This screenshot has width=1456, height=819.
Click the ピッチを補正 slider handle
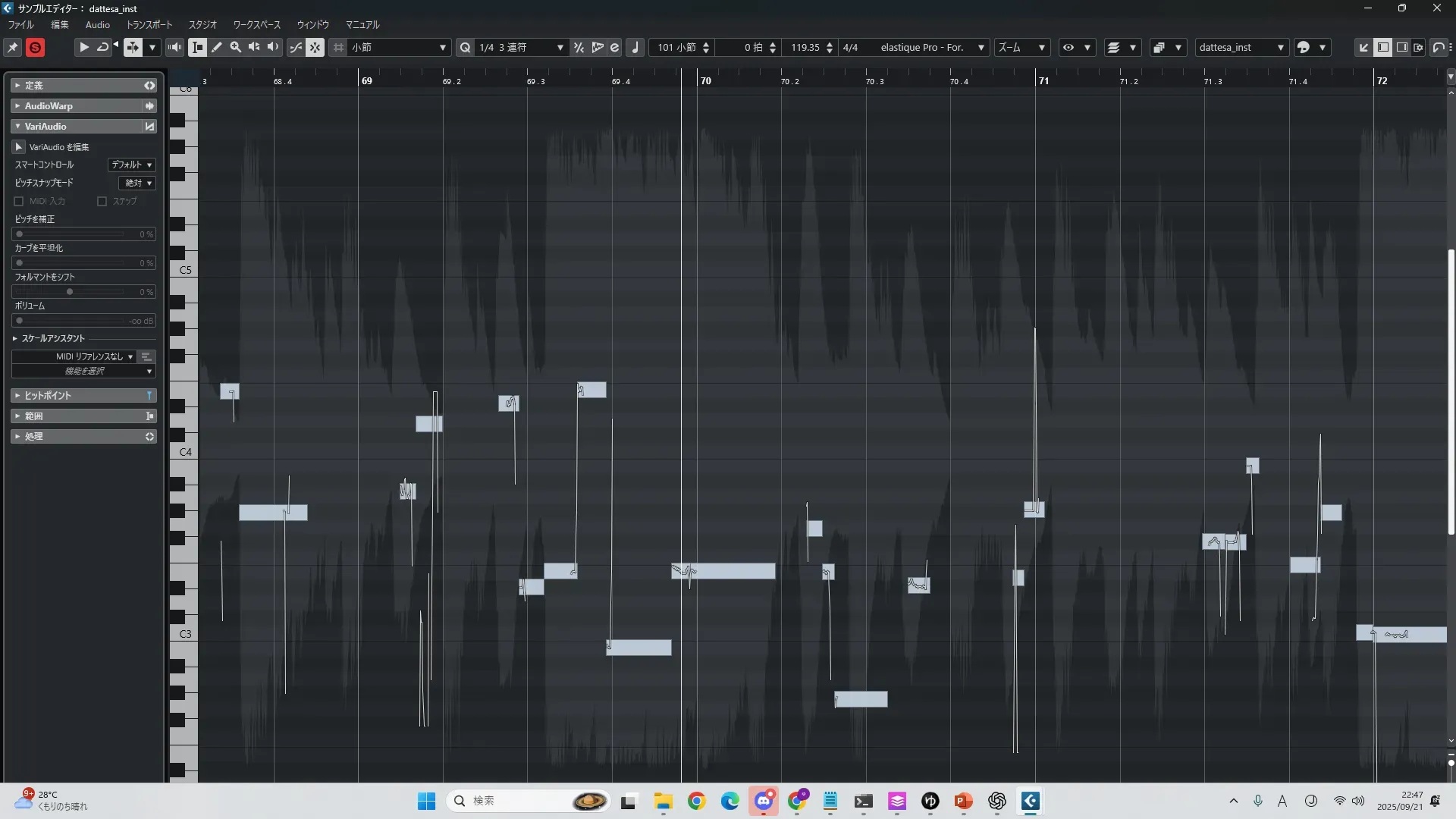pyautogui.click(x=20, y=234)
